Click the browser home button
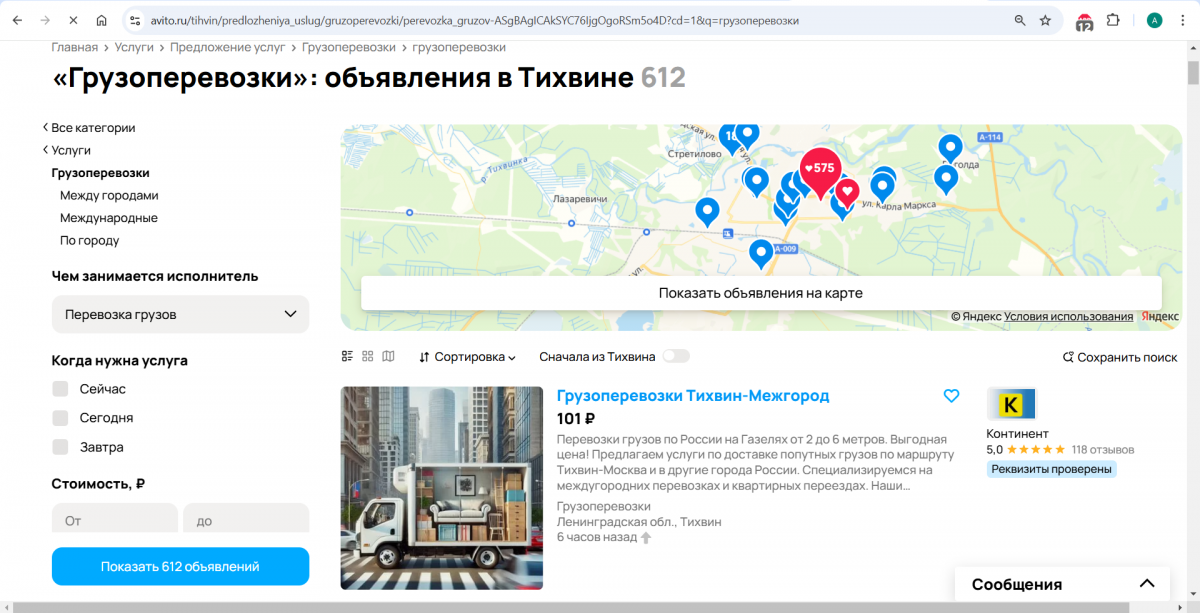Viewport: 1200px width, 613px height. click(x=101, y=20)
